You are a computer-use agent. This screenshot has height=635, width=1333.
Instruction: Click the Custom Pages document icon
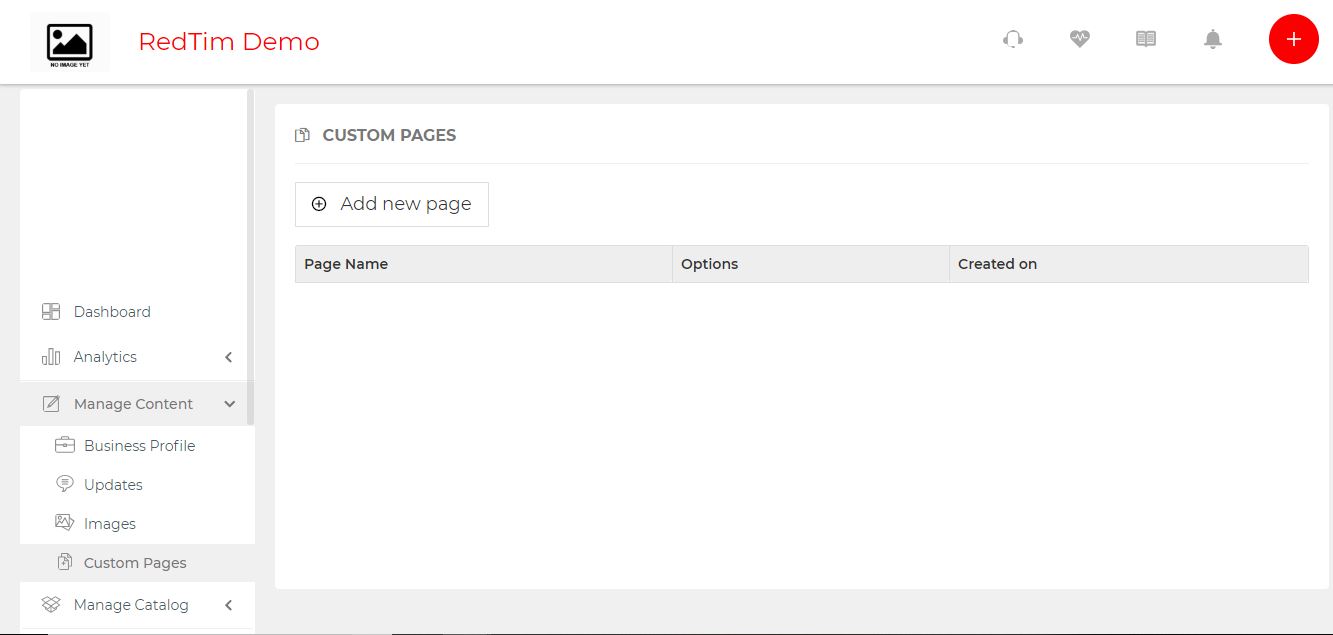coord(65,562)
